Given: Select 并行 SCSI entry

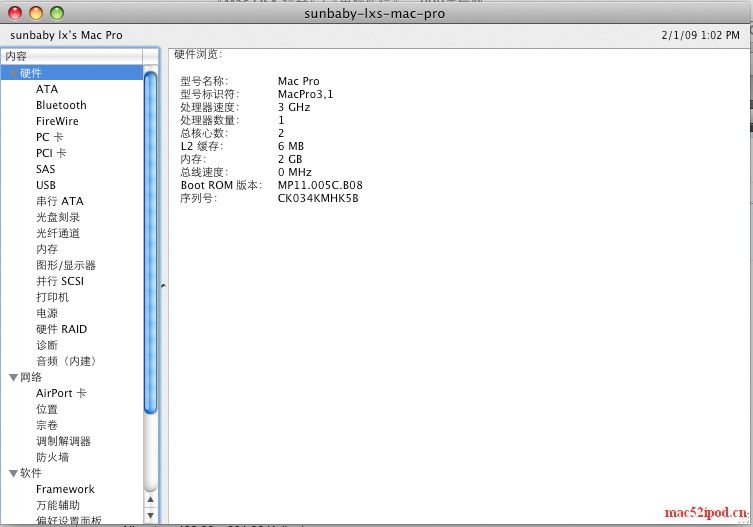Looking at the screenshot, I should coord(60,281).
